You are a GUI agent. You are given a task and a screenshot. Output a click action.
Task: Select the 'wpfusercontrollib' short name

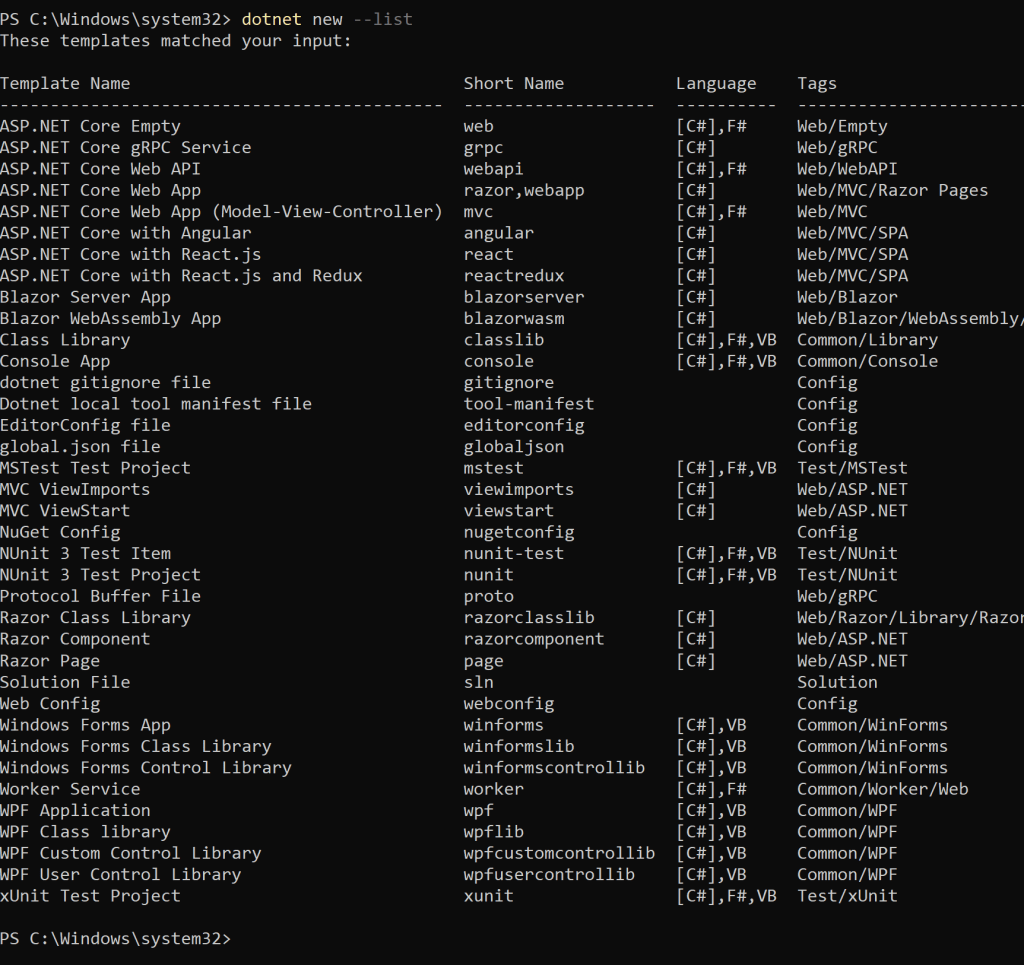pos(549,875)
